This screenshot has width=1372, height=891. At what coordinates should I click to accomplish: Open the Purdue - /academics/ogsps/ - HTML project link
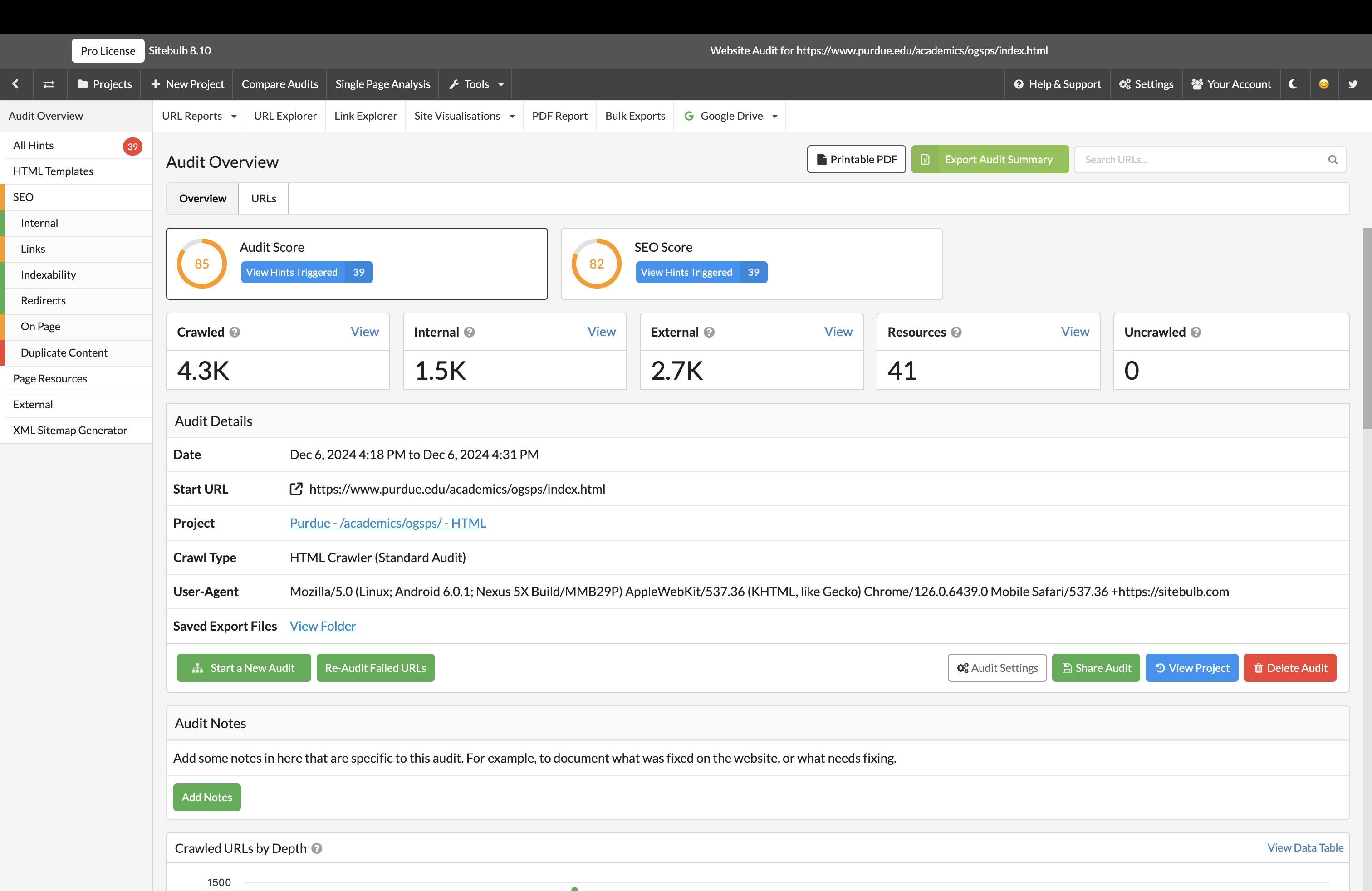388,523
